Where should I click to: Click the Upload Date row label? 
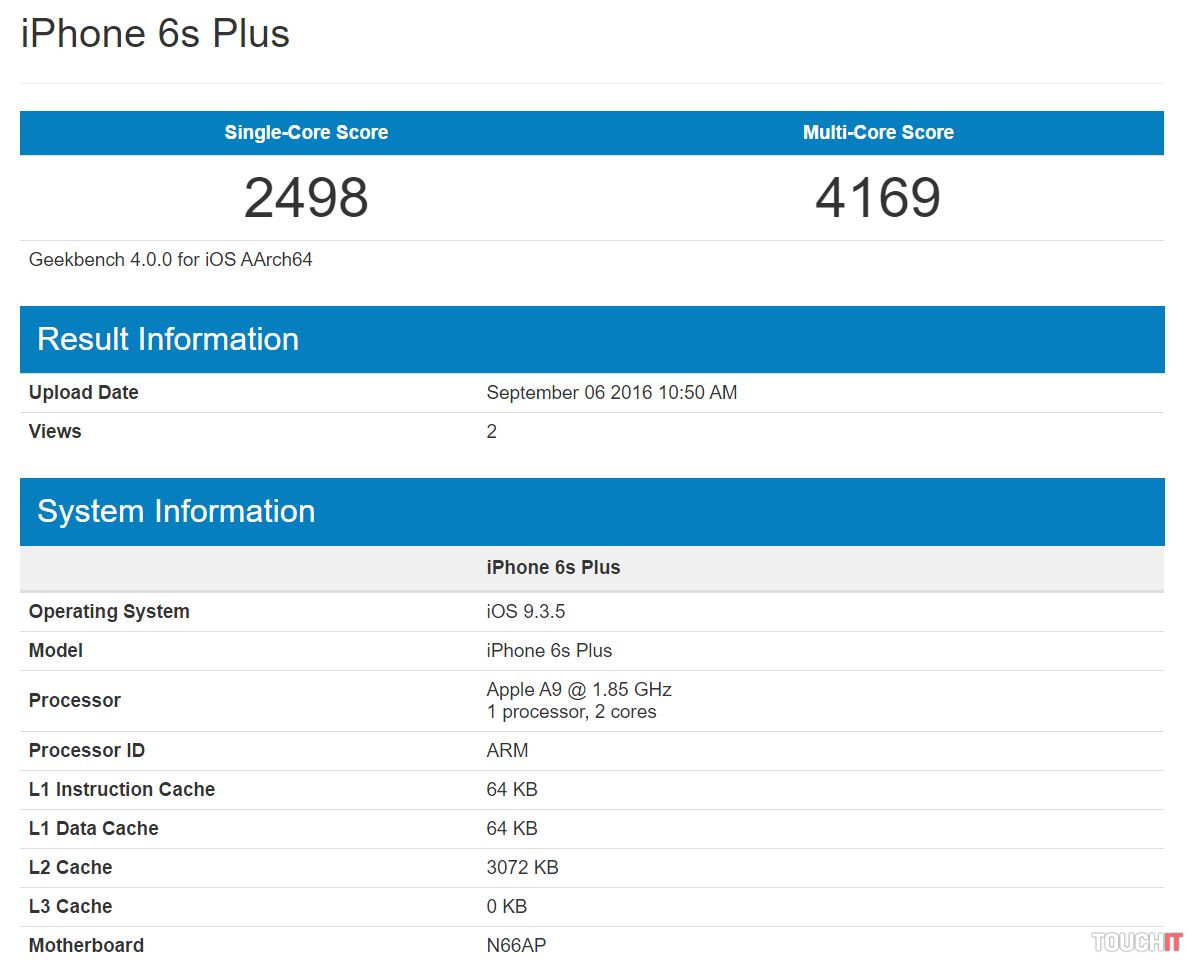point(84,393)
